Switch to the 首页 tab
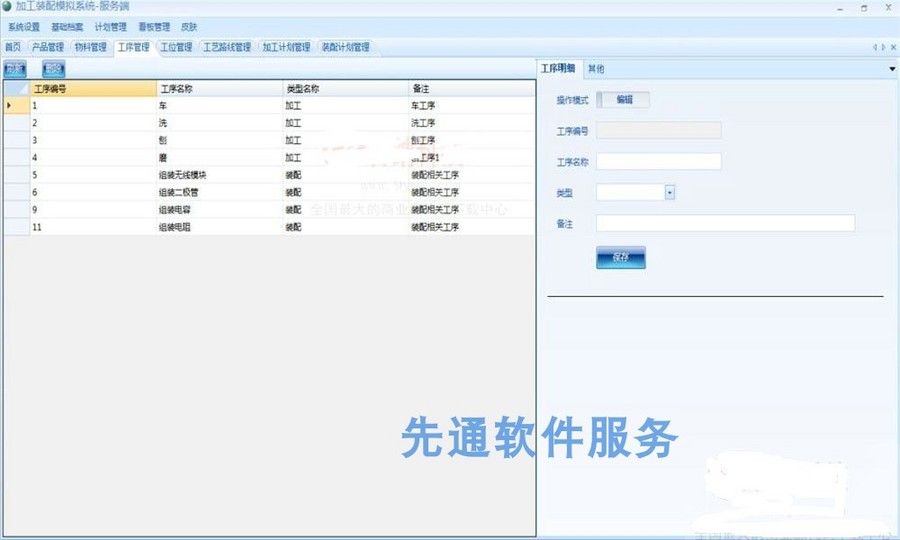Viewport: 900px width, 540px height. (x=13, y=47)
